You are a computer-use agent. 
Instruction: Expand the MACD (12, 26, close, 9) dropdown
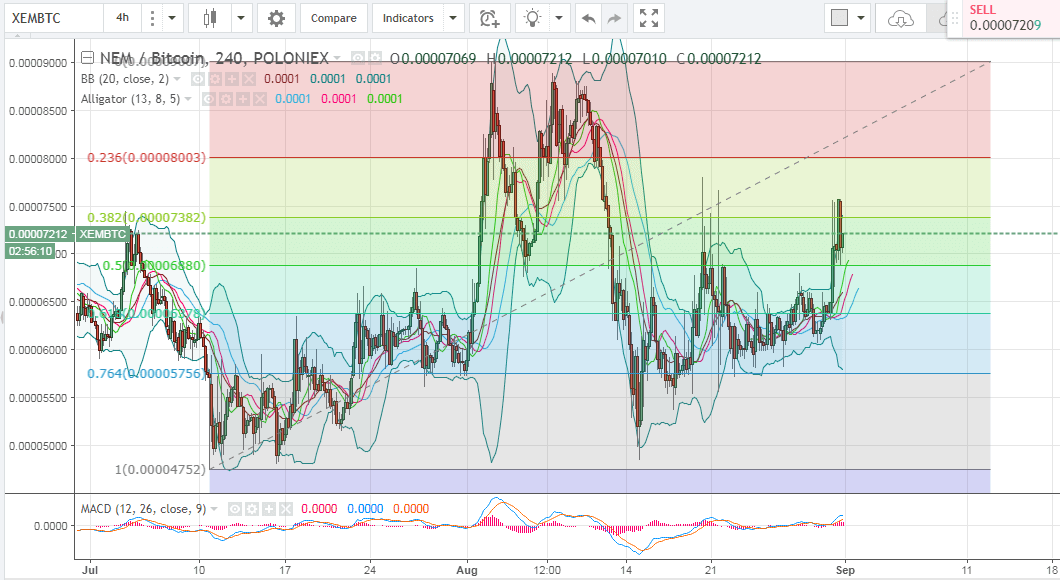pos(214,509)
